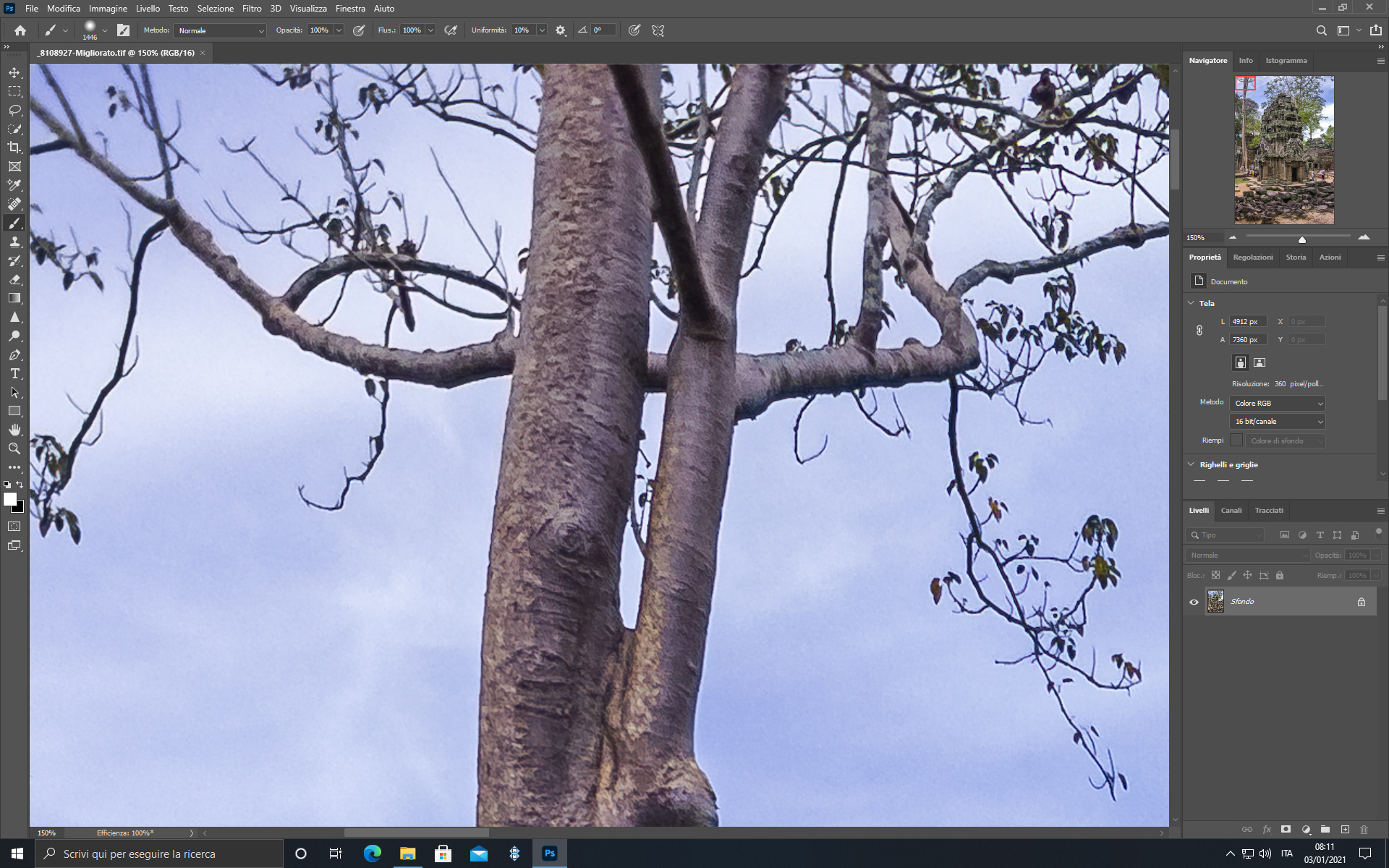The width and height of the screenshot is (1389, 868).
Task: Select the Crop tool
Action: click(x=14, y=148)
